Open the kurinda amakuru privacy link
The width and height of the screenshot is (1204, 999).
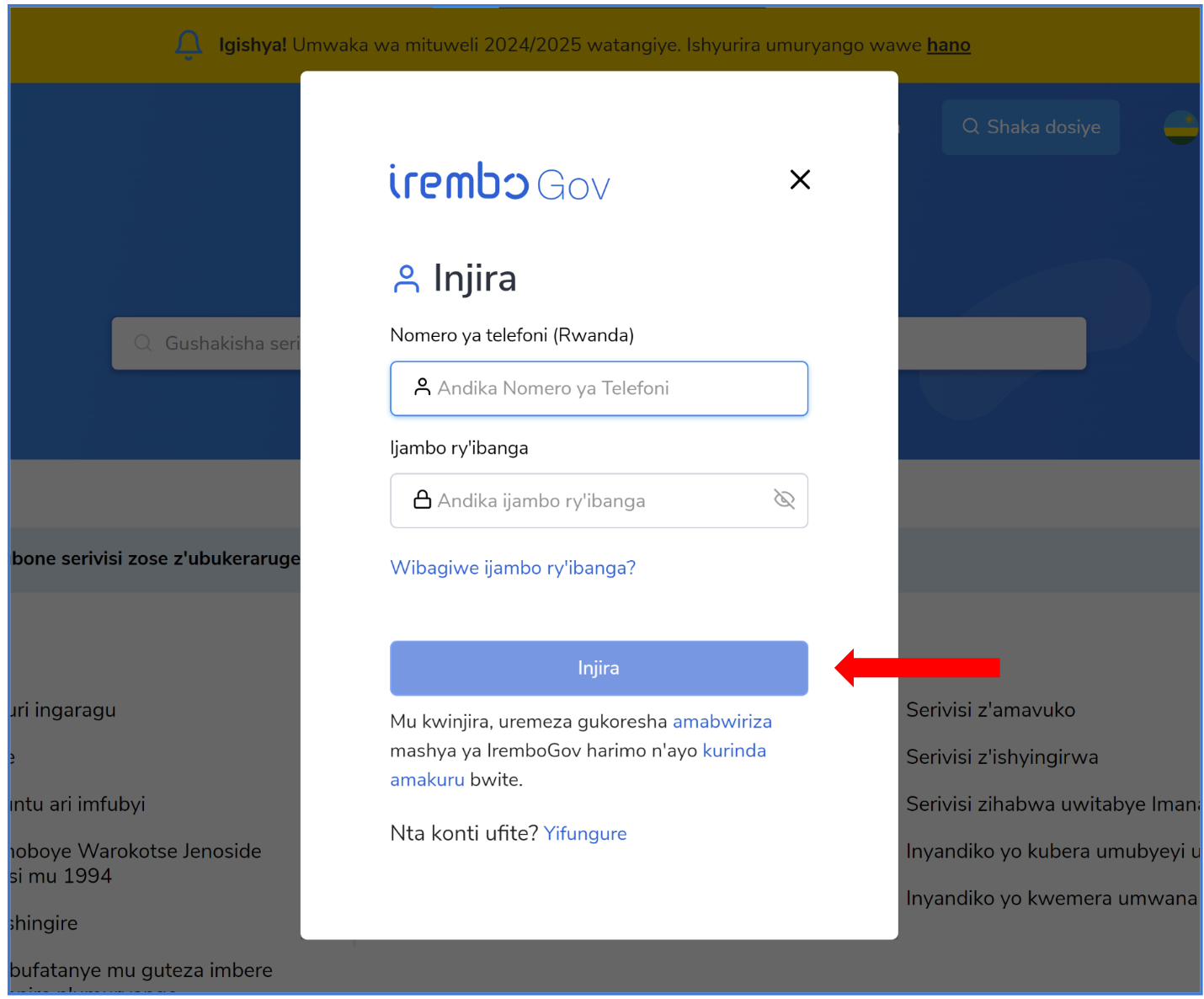click(x=578, y=765)
